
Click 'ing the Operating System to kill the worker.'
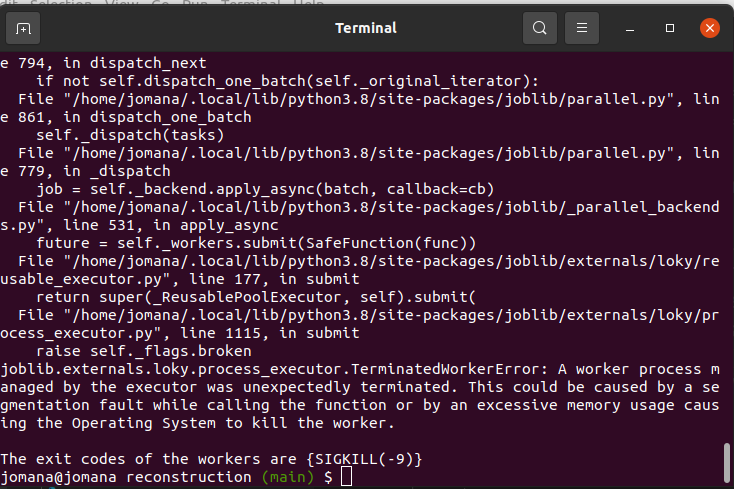[x=198, y=423]
